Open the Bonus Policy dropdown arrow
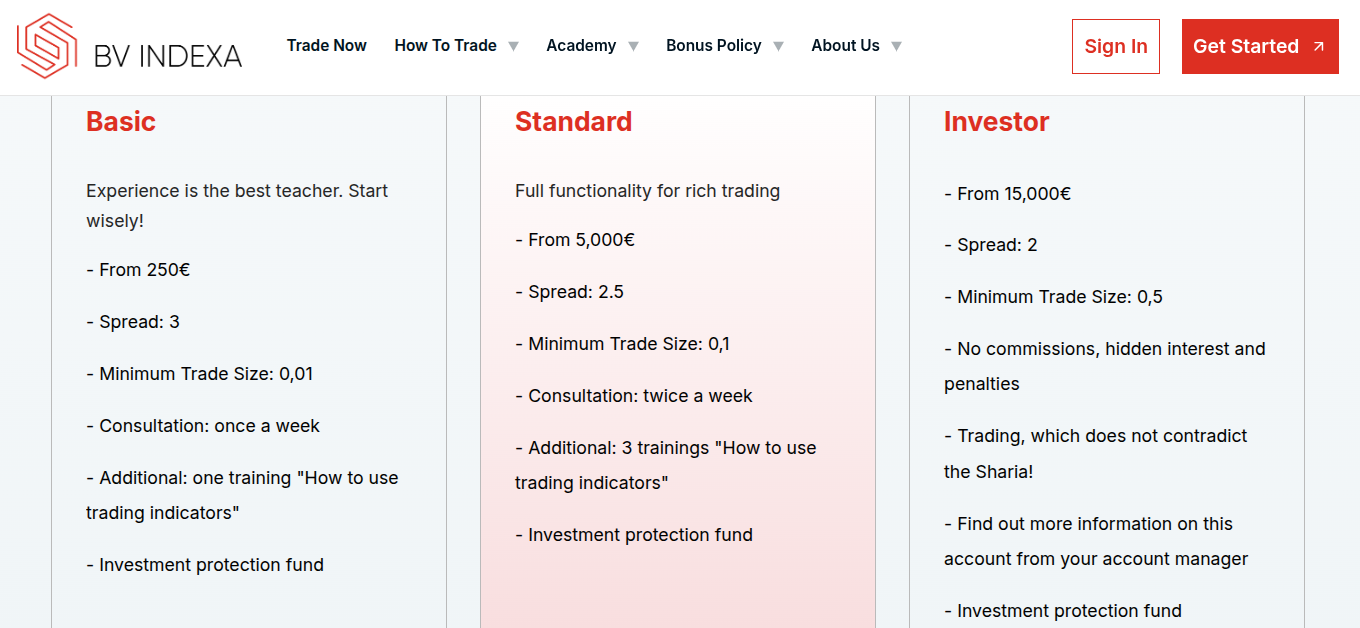 (779, 46)
